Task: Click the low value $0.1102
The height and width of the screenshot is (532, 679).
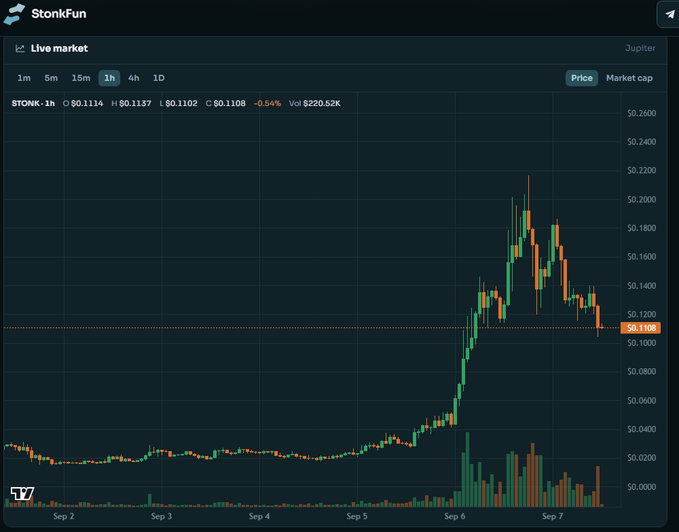Action: tap(181, 103)
